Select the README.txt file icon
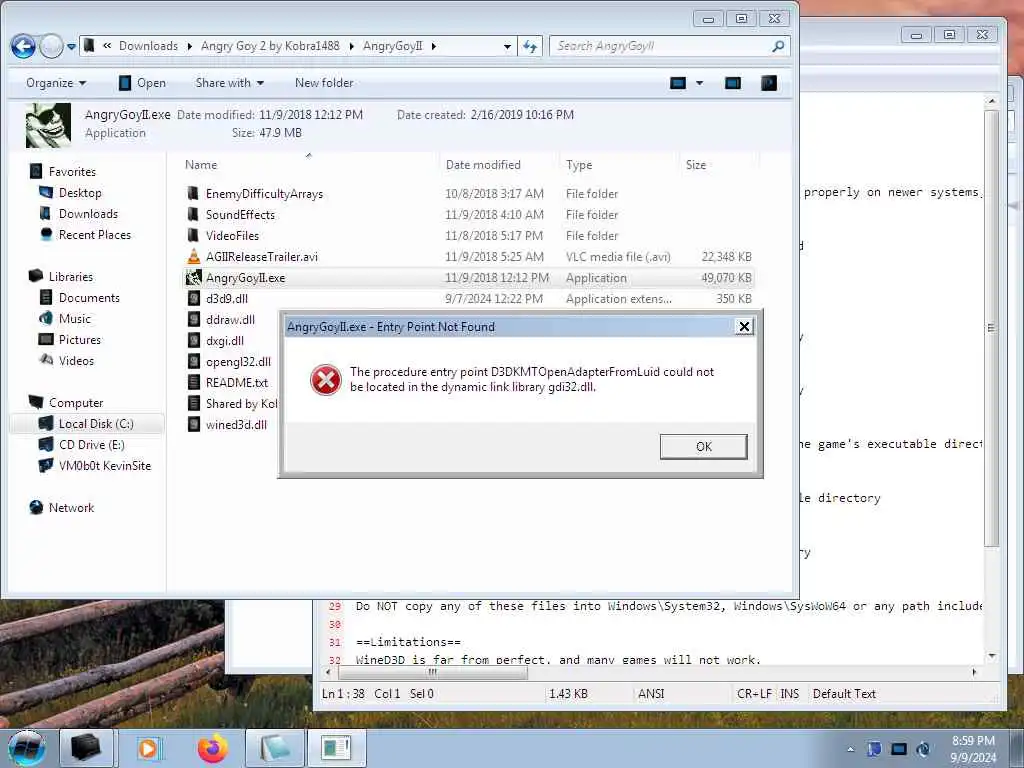 pyautogui.click(x=193, y=383)
